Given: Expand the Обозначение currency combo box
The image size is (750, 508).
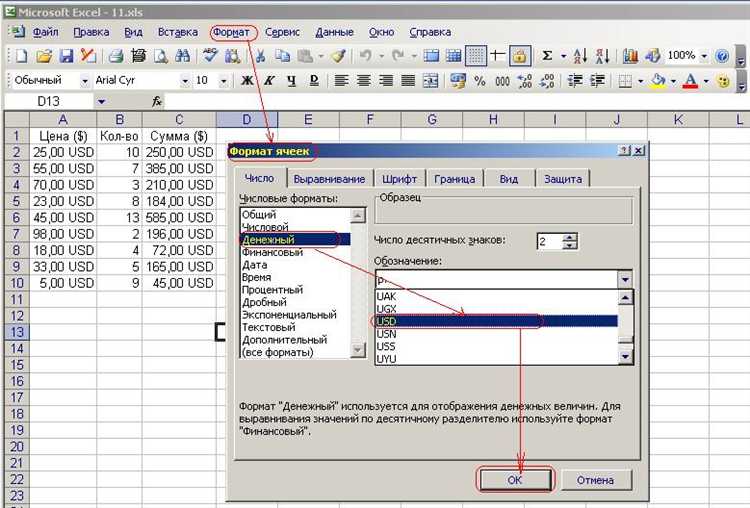Looking at the screenshot, I should click(625, 279).
